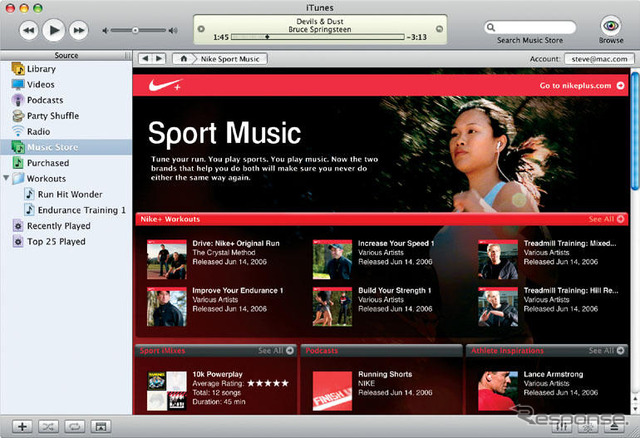Collapse the Workouts folder triangle
The height and width of the screenshot is (438, 640).
pos(6,178)
